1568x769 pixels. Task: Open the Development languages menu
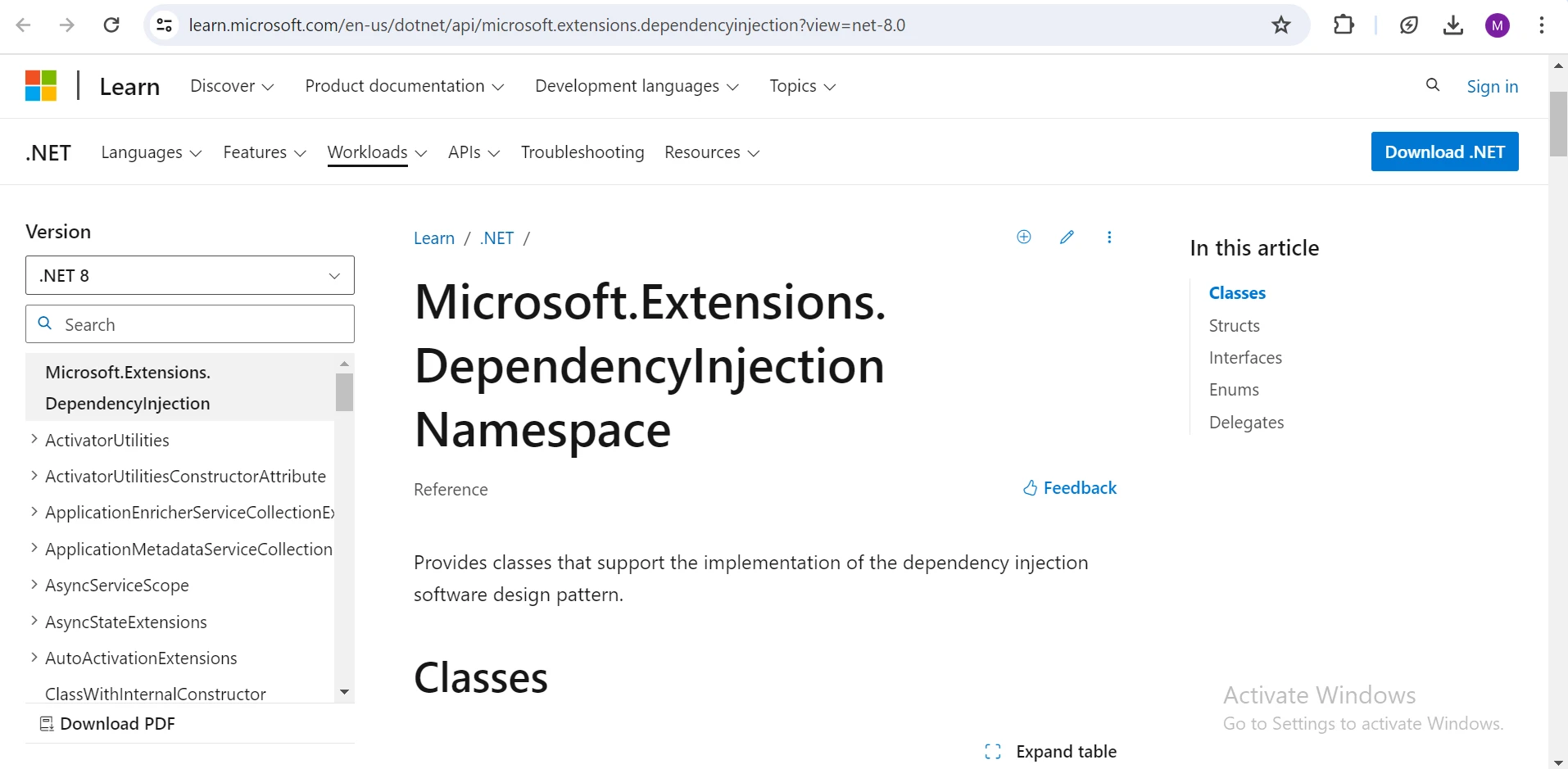pos(637,86)
